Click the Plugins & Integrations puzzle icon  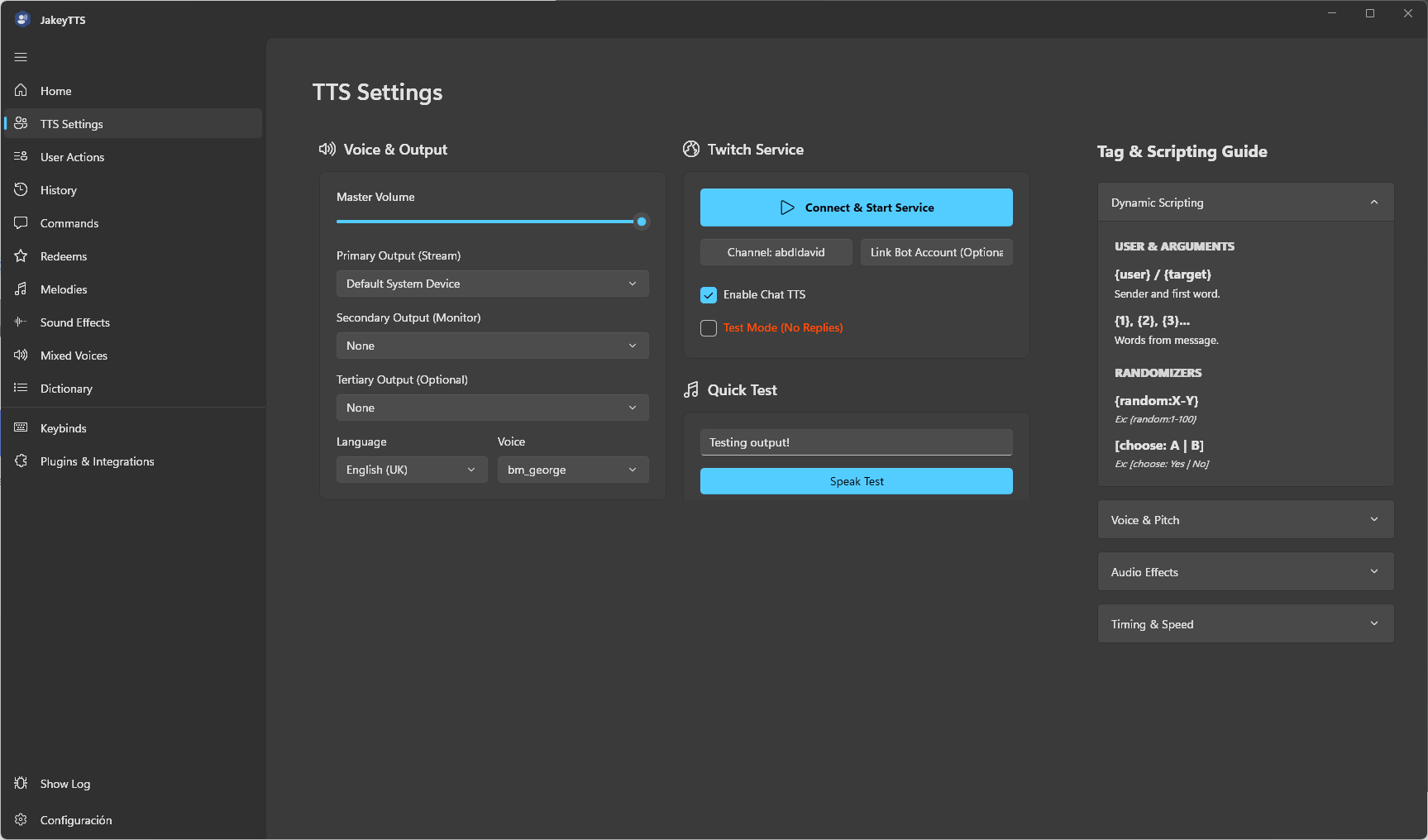(x=21, y=461)
